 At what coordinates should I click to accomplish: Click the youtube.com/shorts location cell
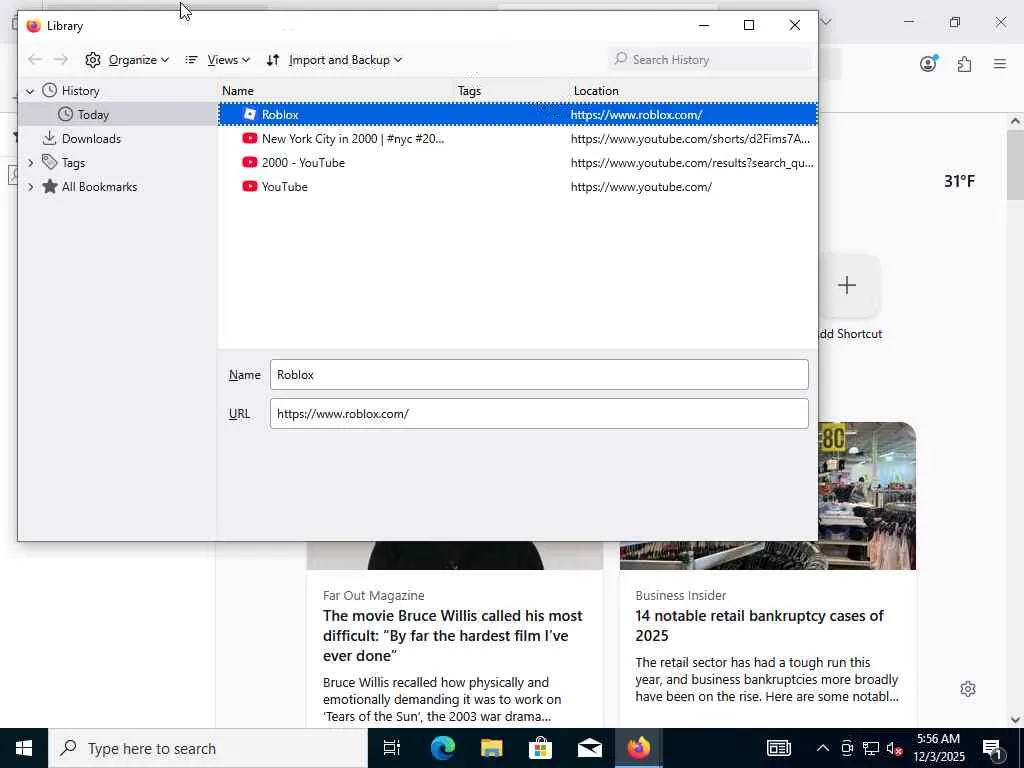click(690, 138)
